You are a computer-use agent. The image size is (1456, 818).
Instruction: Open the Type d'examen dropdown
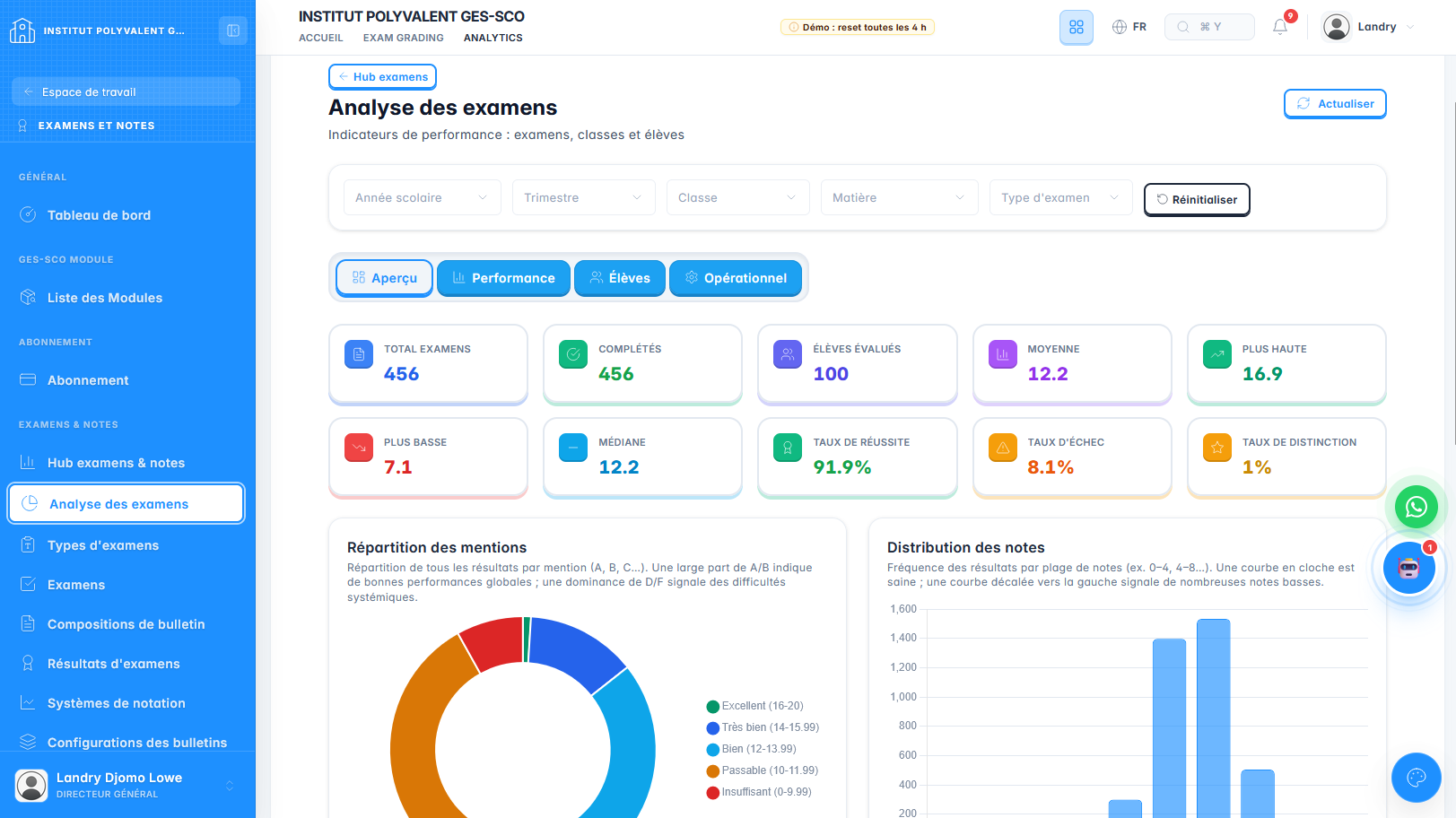pos(1060,197)
